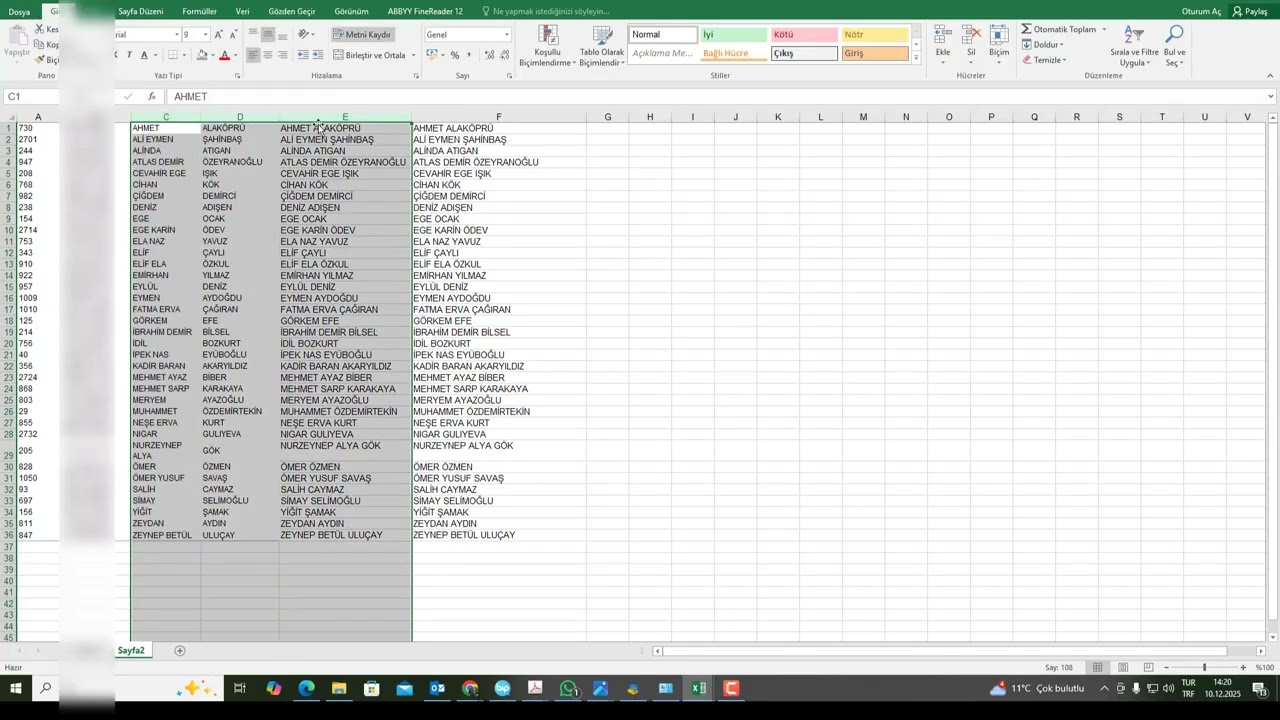This screenshot has width=1280, height=720.
Task: Click the fx insert function icon
Action: [152, 97]
